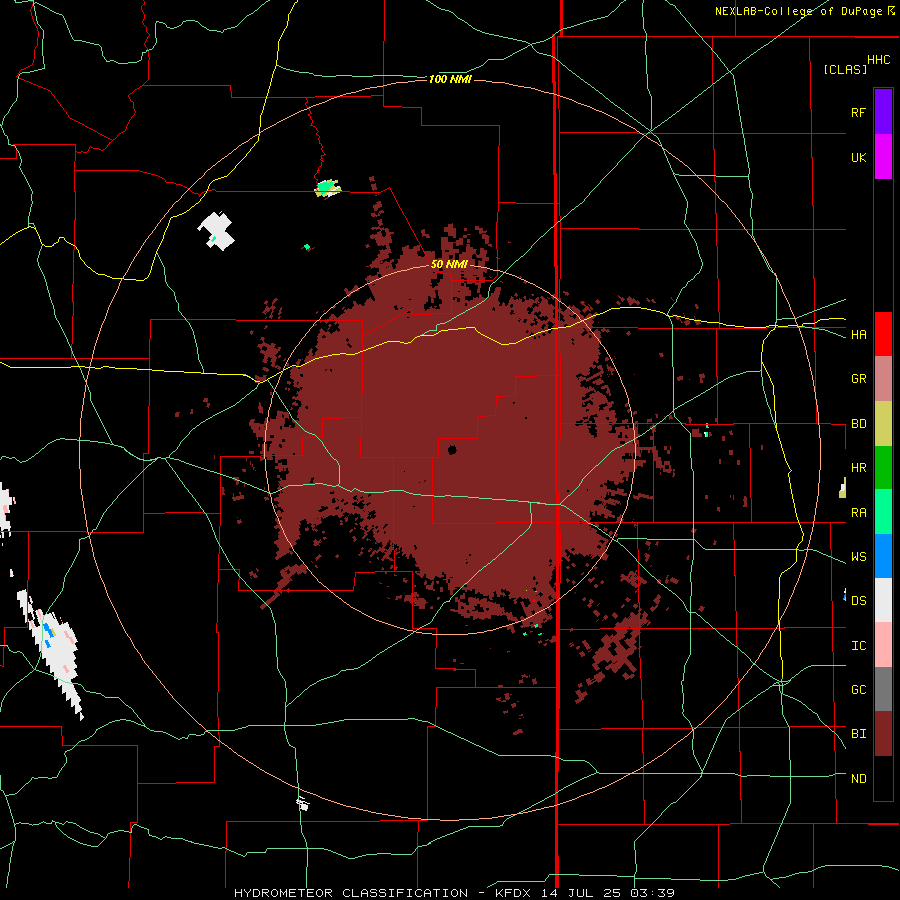Viewport: 900px width, 900px height.
Task: Click the RF purple color swatch
Action: pyautogui.click(x=883, y=112)
